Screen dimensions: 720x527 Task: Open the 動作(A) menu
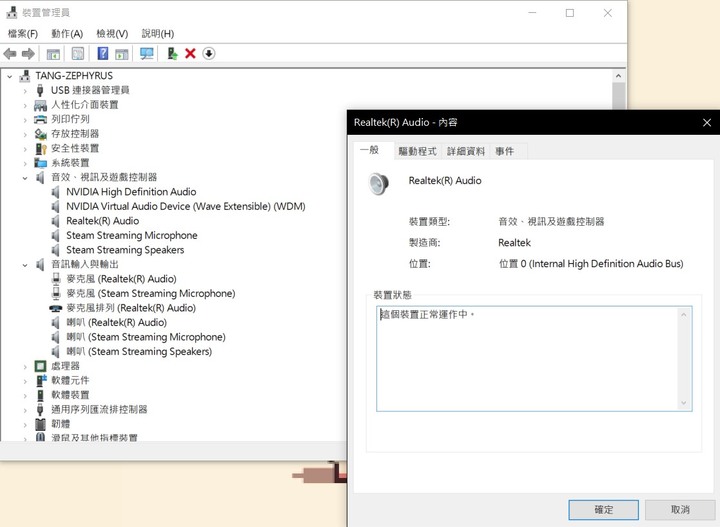click(x=67, y=34)
